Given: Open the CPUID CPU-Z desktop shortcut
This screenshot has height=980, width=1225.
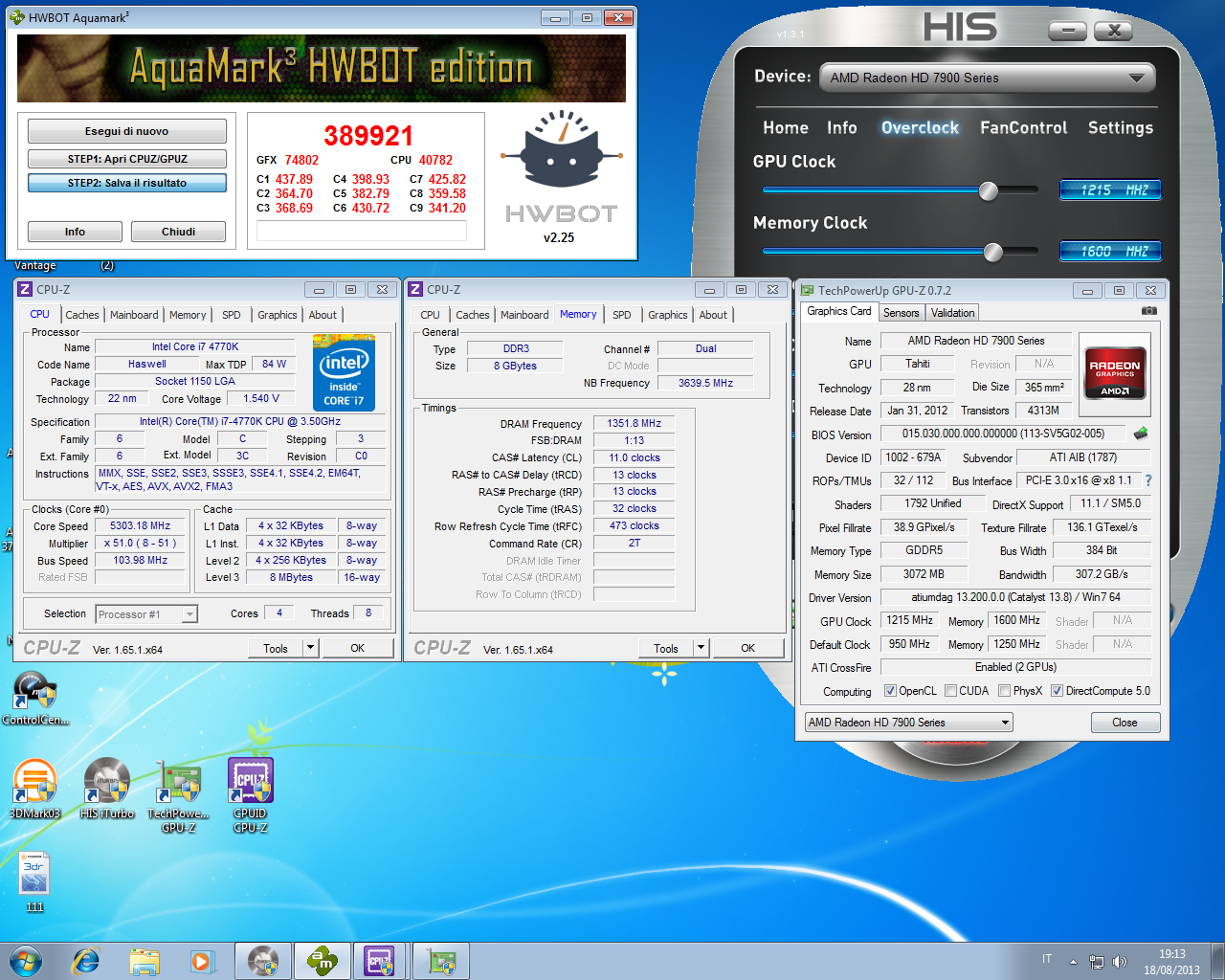Looking at the screenshot, I should tap(251, 795).
